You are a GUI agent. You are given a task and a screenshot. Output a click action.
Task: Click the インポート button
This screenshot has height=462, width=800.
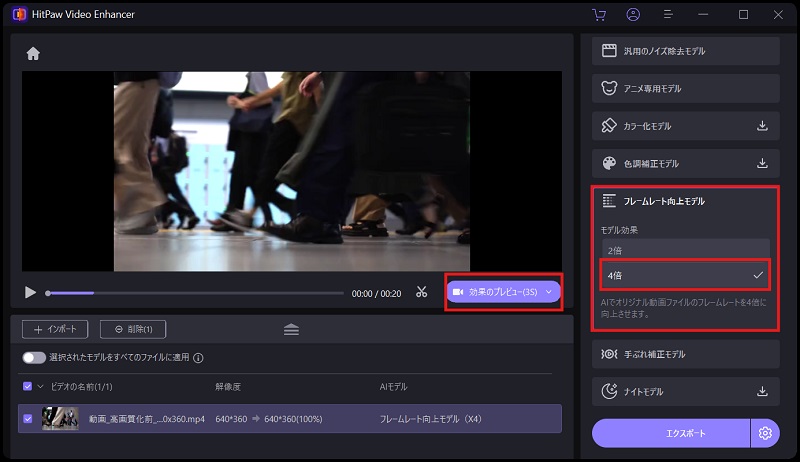[x=55, y=329]
